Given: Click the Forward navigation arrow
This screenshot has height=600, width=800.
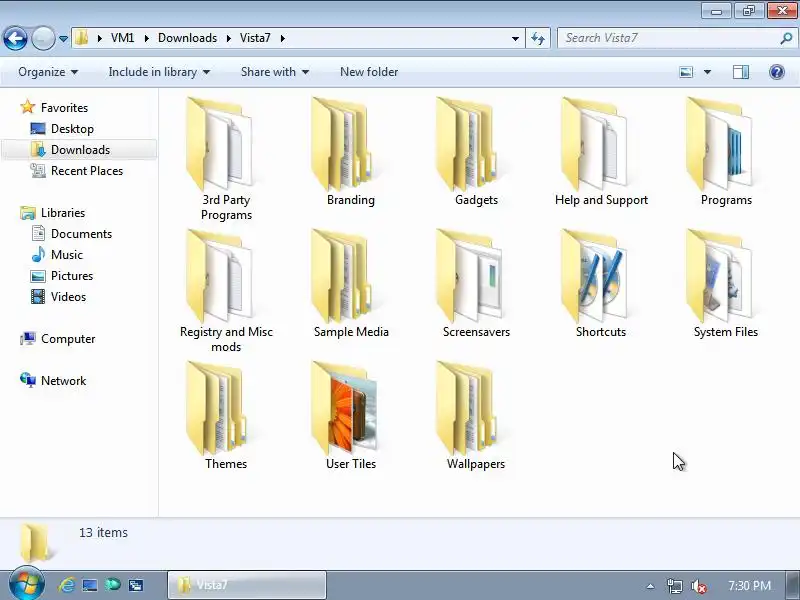Looking at the screenshot, I should (43, 38).
